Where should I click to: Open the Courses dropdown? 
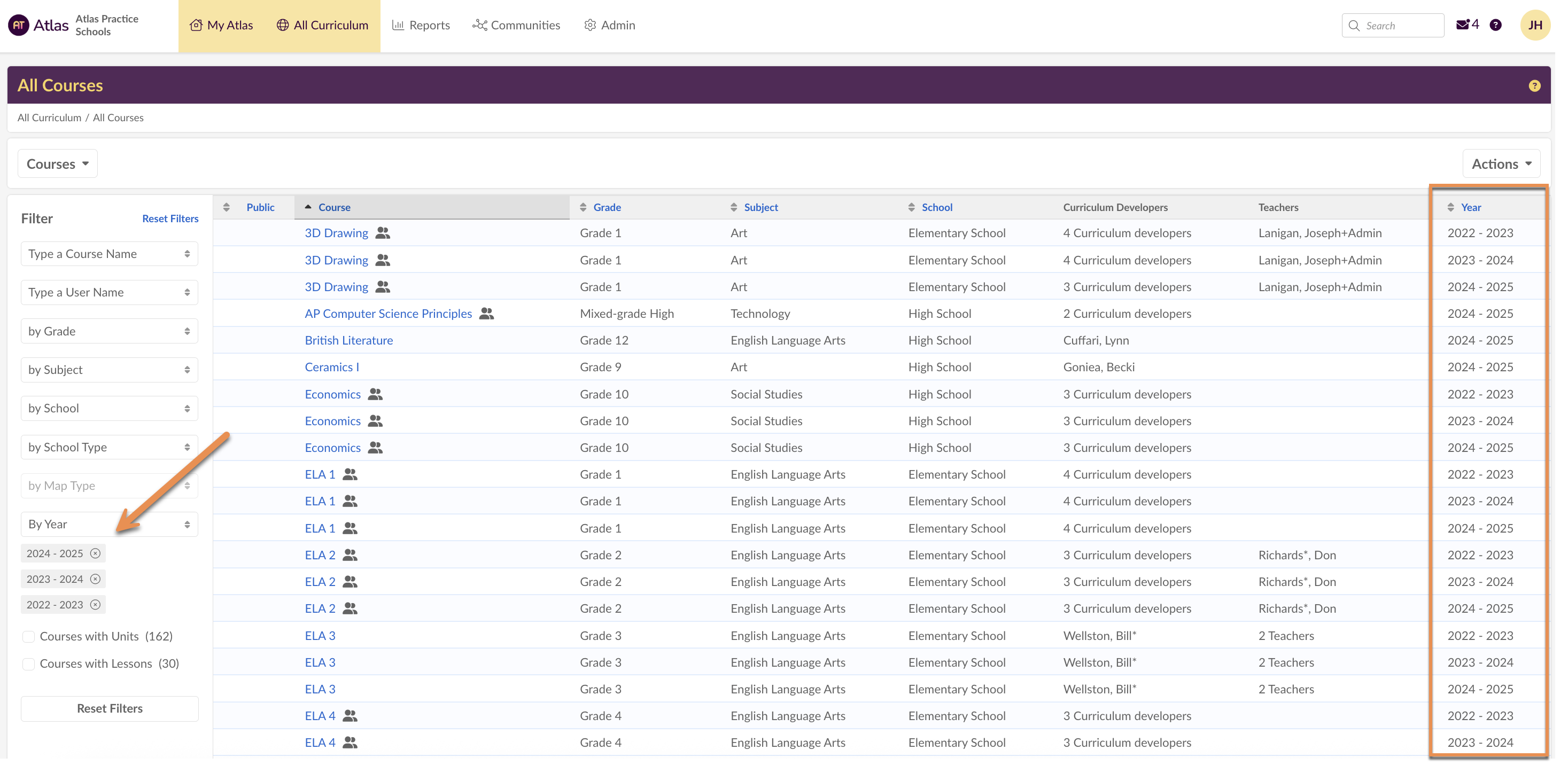click(x=57, y=164)
